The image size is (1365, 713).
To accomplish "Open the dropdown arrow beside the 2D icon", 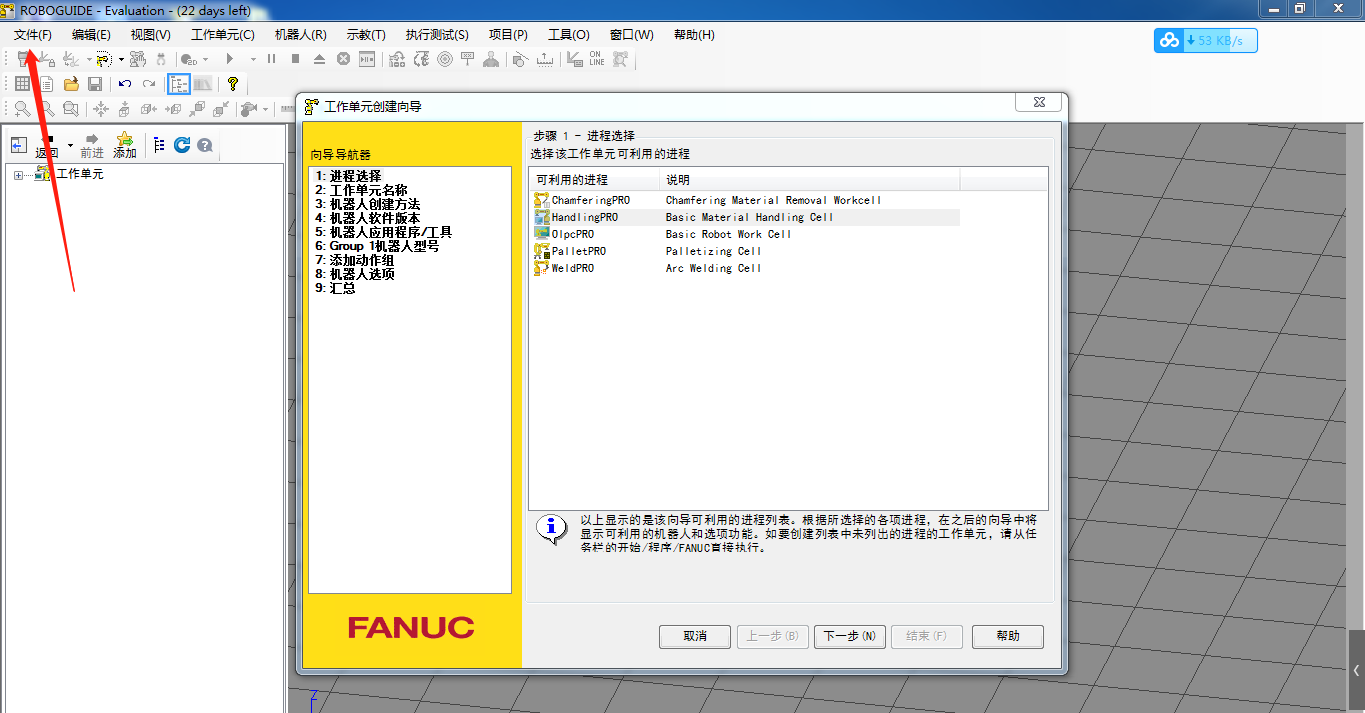I will click(x=206, y=59).
